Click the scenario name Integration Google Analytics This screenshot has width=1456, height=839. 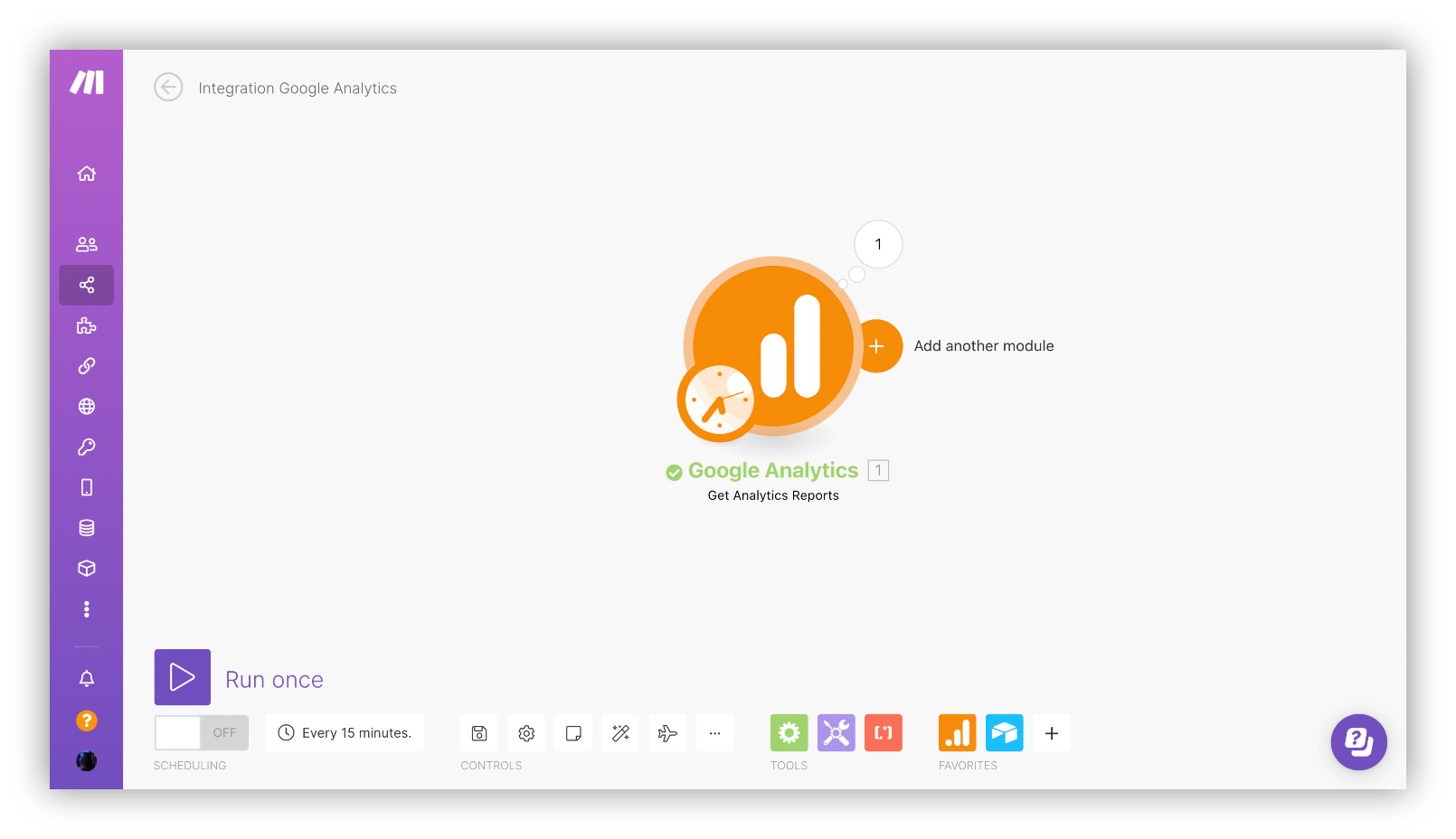(298, 89)
